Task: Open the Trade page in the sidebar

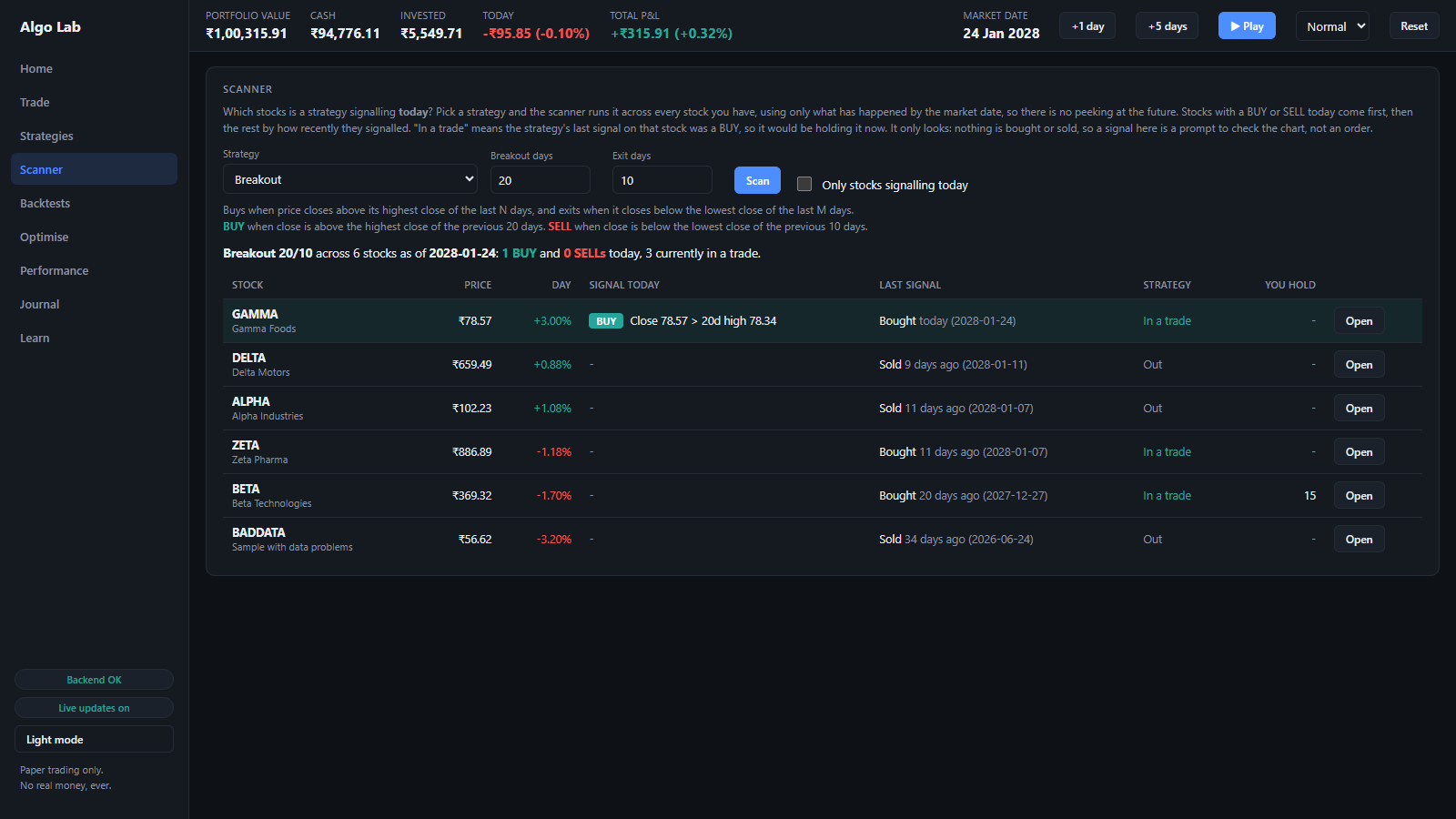Action: tap(94, 102)
